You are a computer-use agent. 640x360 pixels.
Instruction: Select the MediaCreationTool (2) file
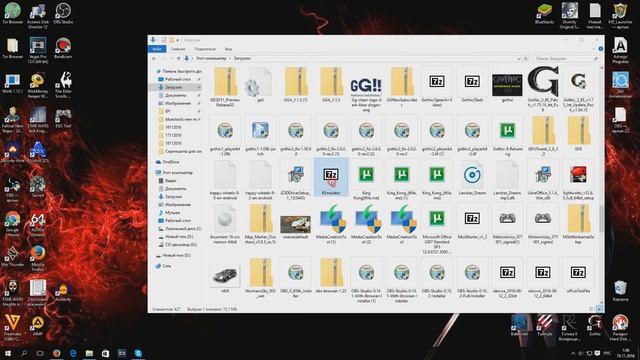[366, 224]
